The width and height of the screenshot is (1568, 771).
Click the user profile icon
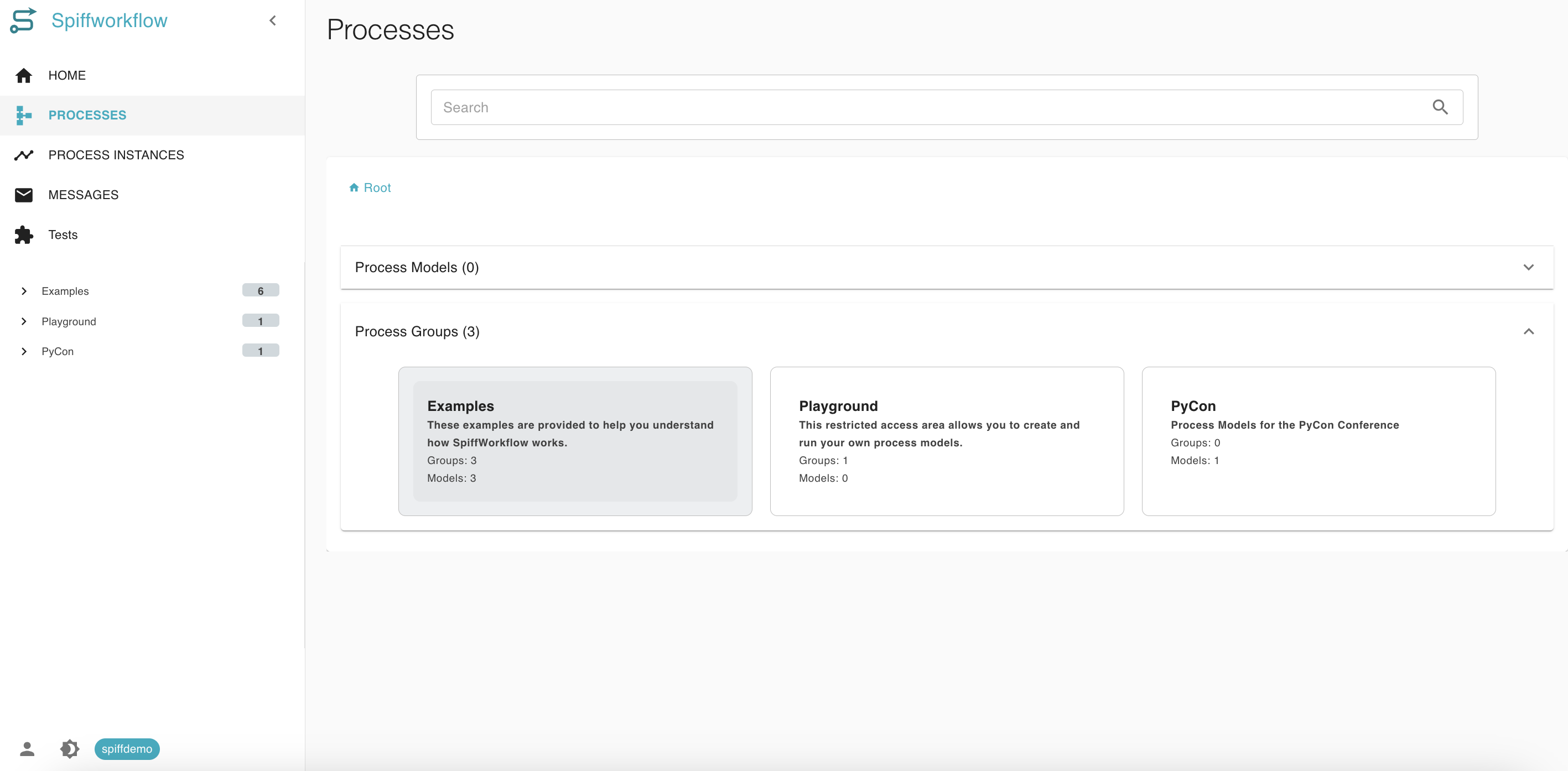click(27, 749)
